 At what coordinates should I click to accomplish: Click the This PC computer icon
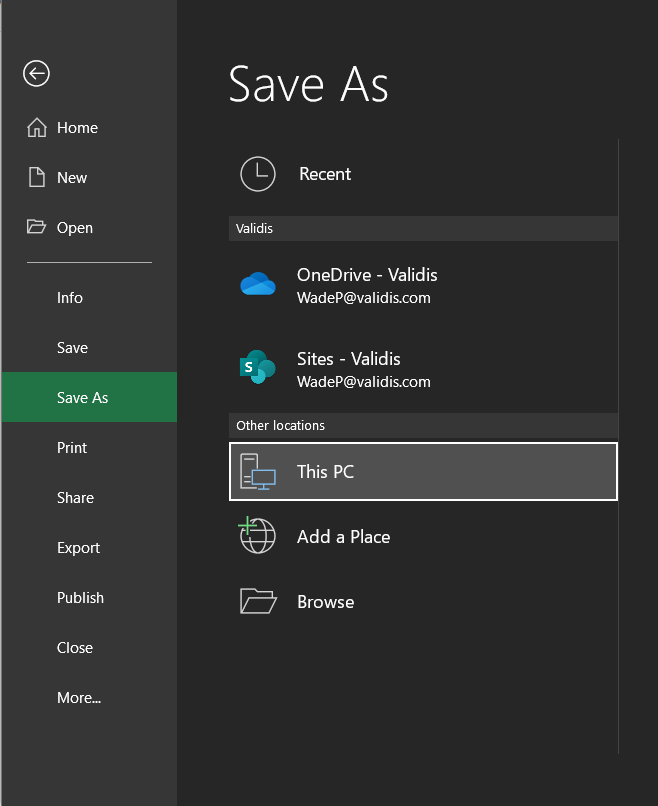(257, 471)
